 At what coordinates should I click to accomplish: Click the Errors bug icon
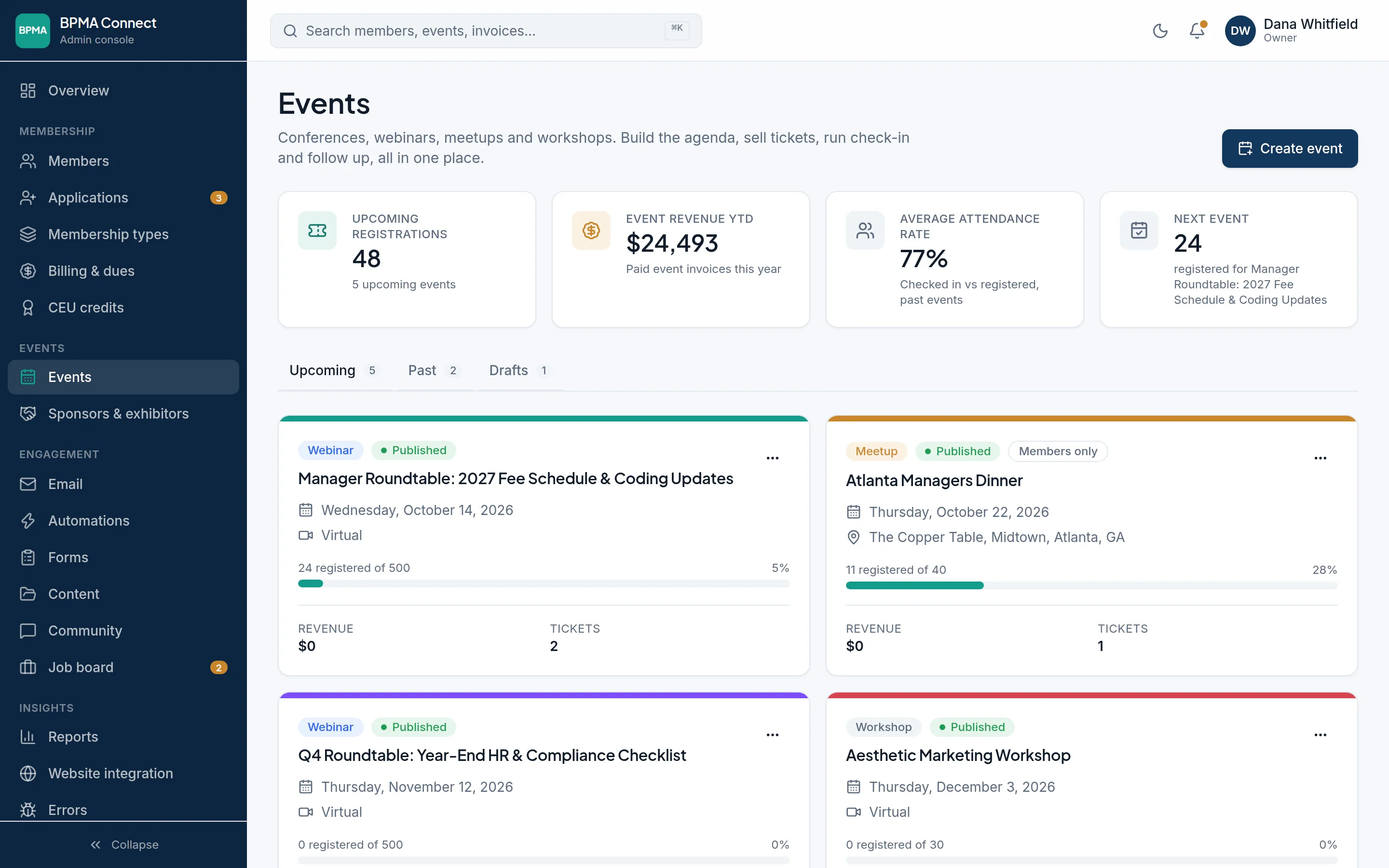tap(28, 811)
